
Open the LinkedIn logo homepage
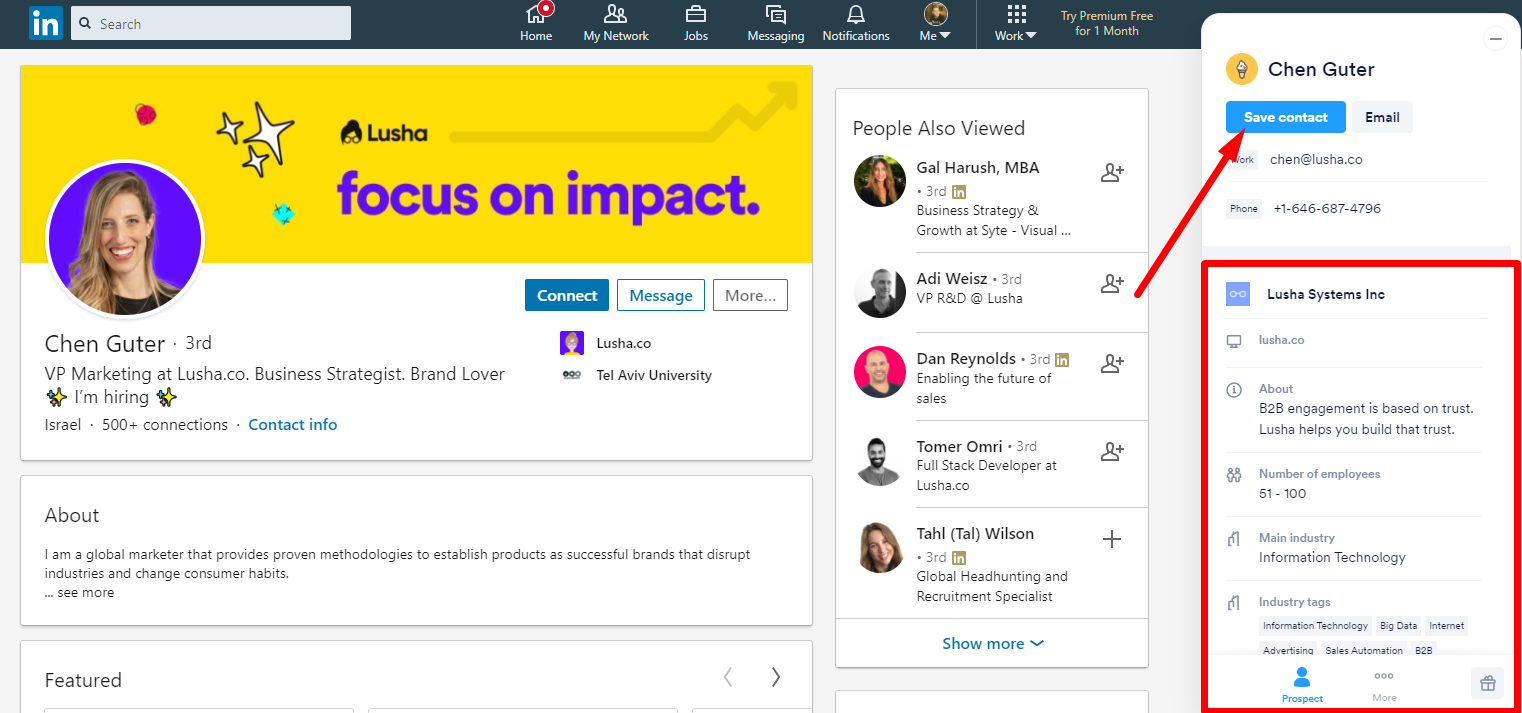coord(45,22)
